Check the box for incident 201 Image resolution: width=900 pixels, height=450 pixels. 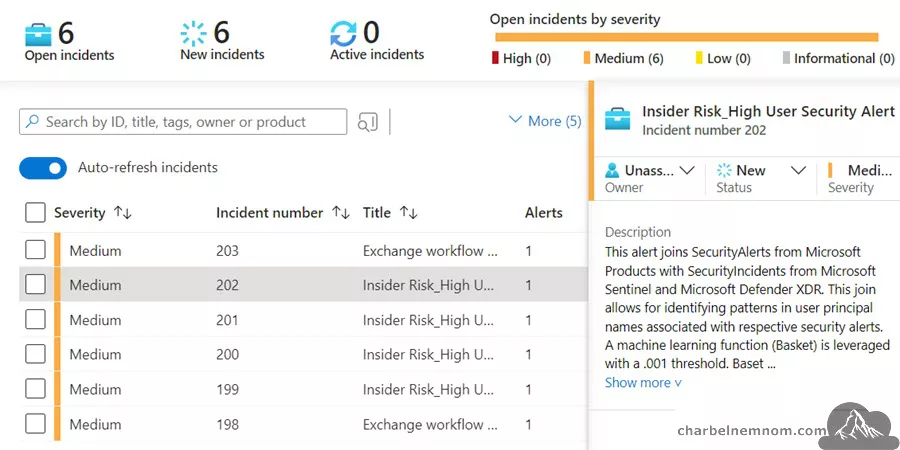click(35, 320)
